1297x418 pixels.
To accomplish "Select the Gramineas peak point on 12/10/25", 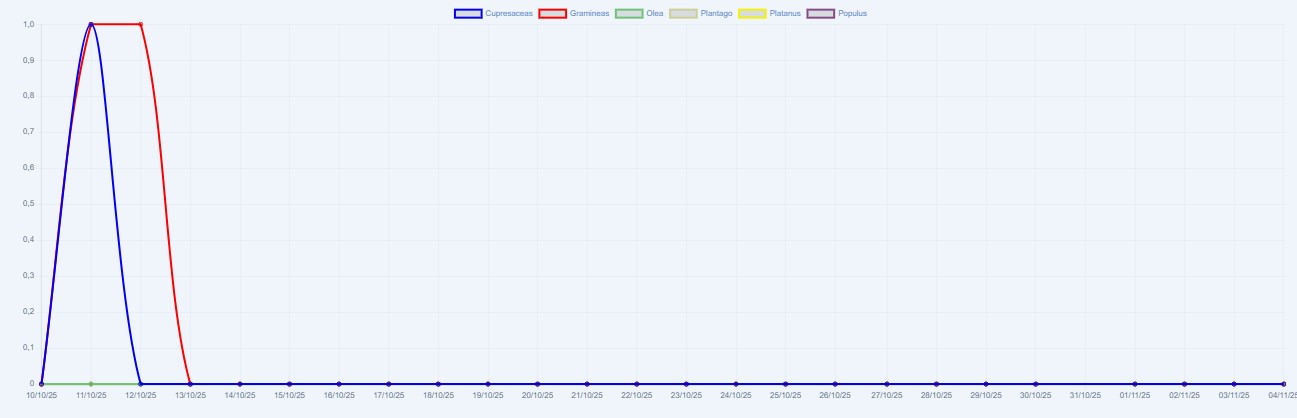I will pyautogui.click(x=140, y=24).
